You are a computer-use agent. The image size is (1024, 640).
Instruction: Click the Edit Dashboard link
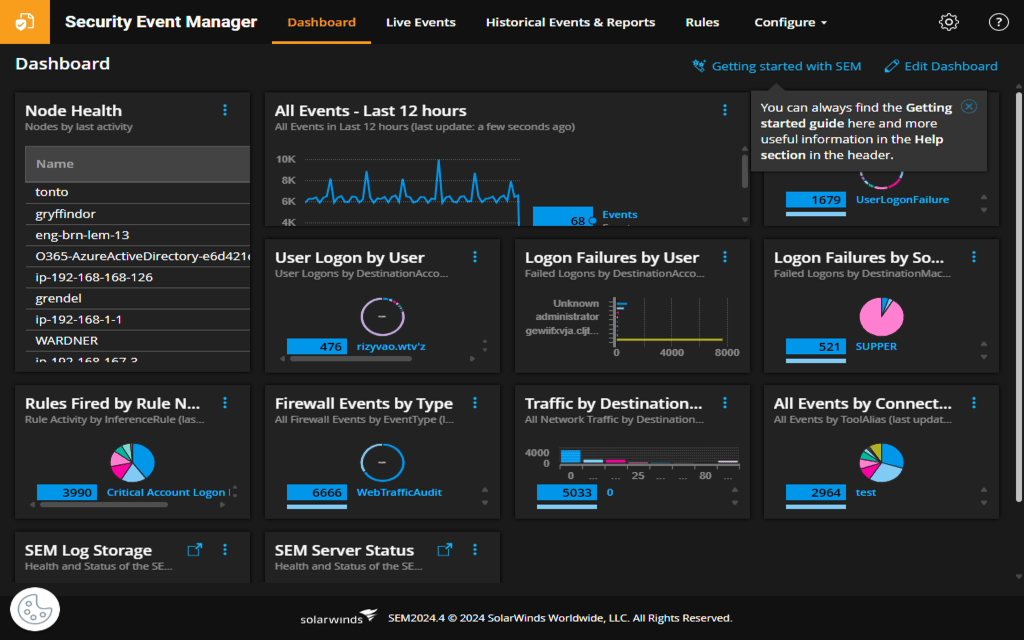point(951,66)
